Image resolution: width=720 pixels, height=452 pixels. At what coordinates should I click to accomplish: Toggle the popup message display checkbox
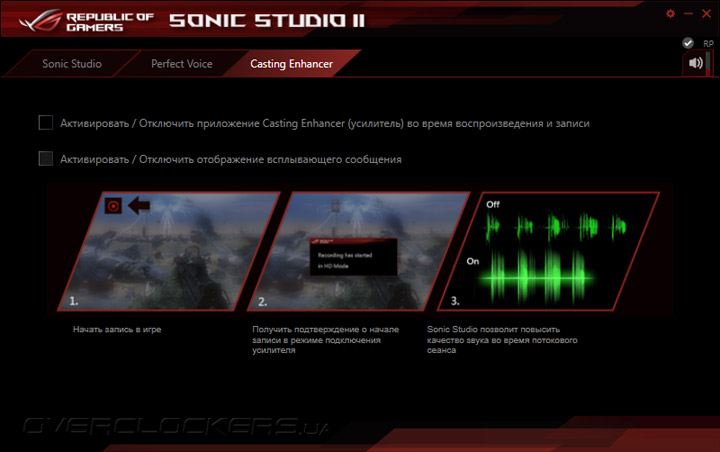45,158
